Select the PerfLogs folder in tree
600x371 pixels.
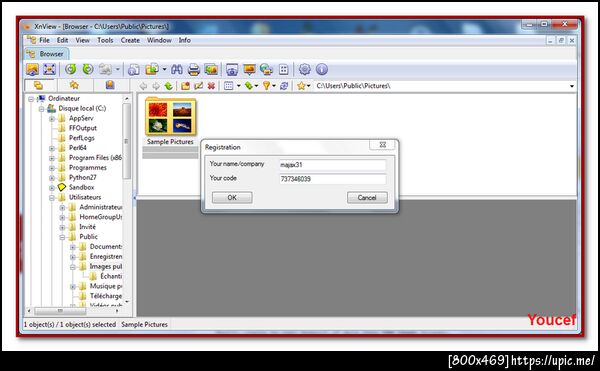point(82,138)
